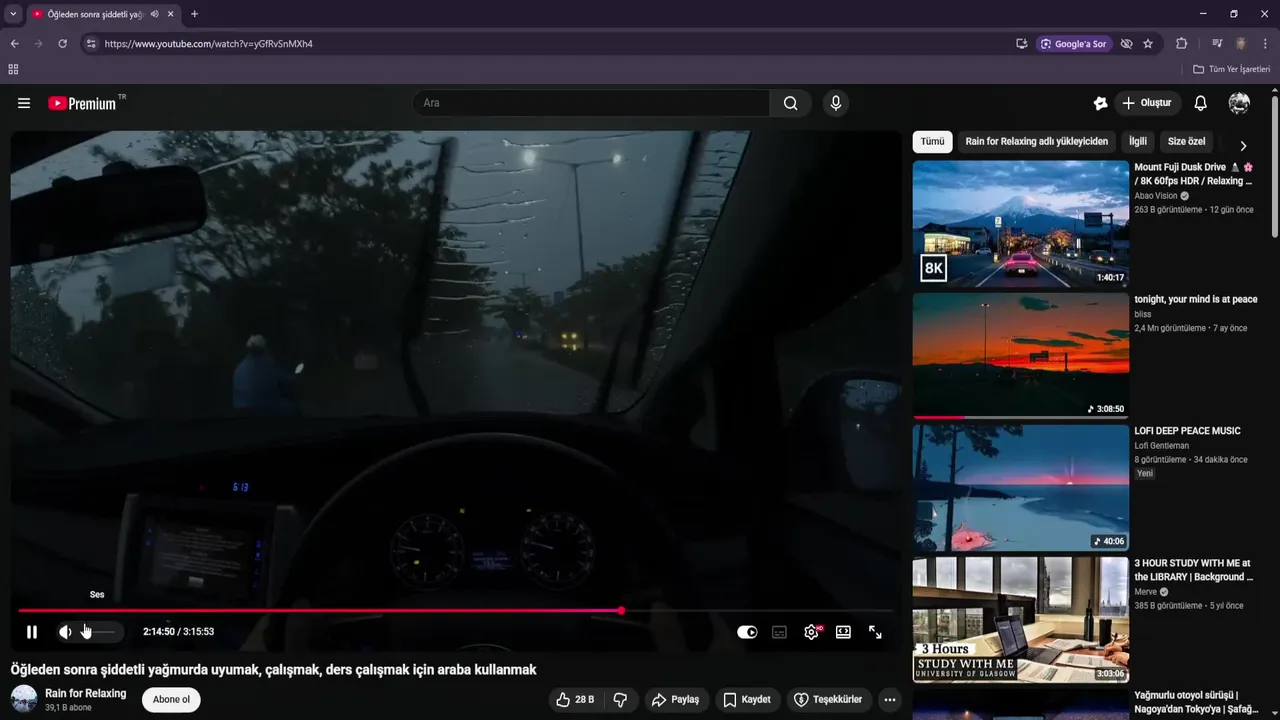
Task: Open media controls icon in toolbar
Action: pos(1217,44)
